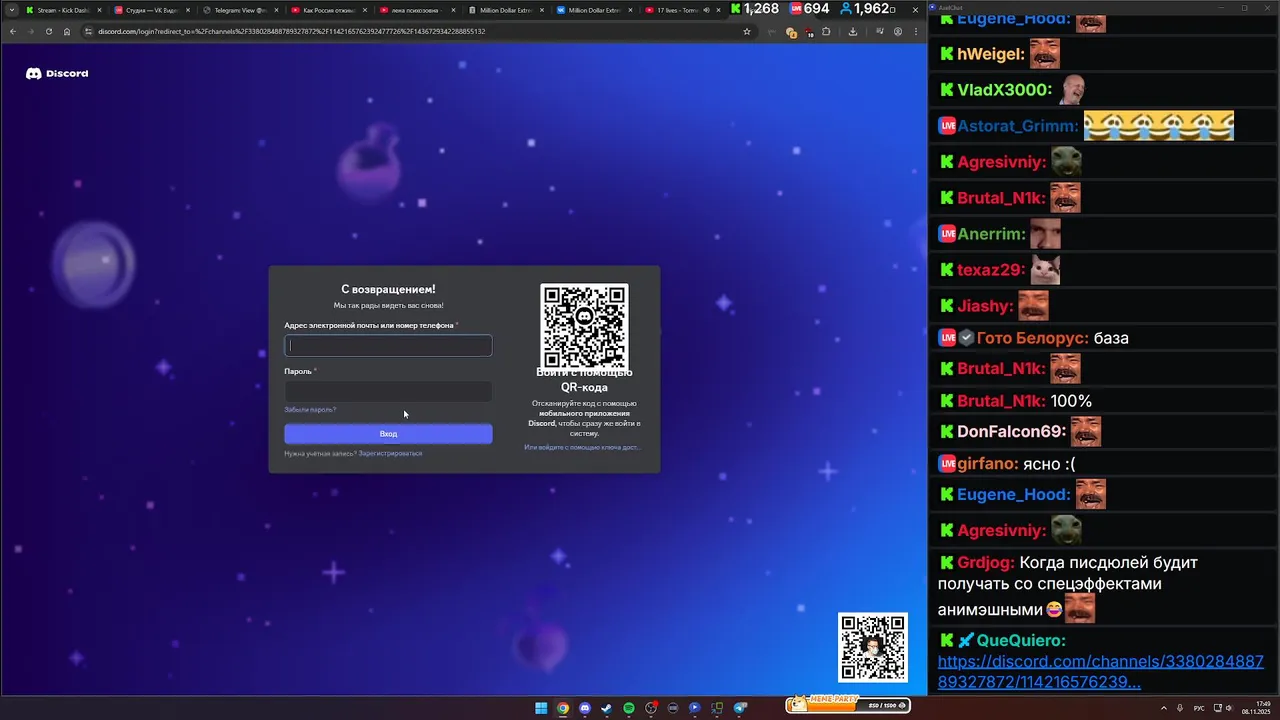Open the volume icon in system tray

point(1229,708)
